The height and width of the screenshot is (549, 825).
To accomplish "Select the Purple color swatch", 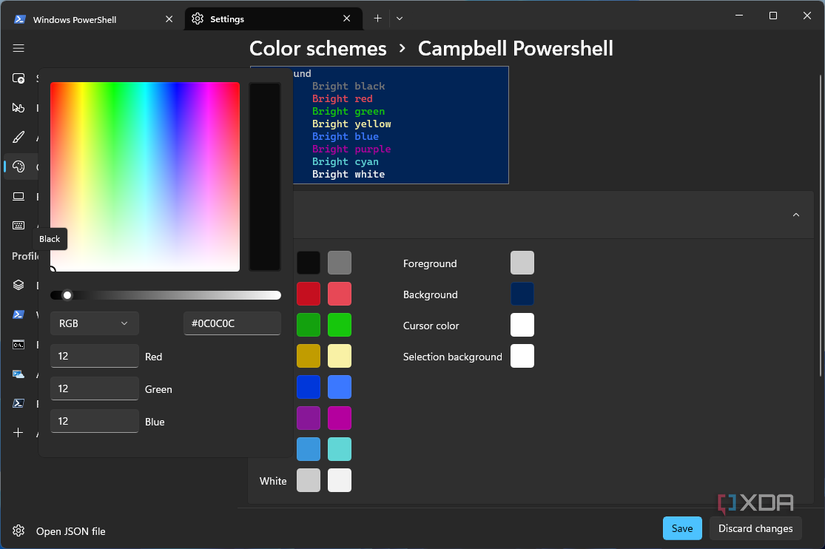I will pyautogui.click(x=308, y=418).
